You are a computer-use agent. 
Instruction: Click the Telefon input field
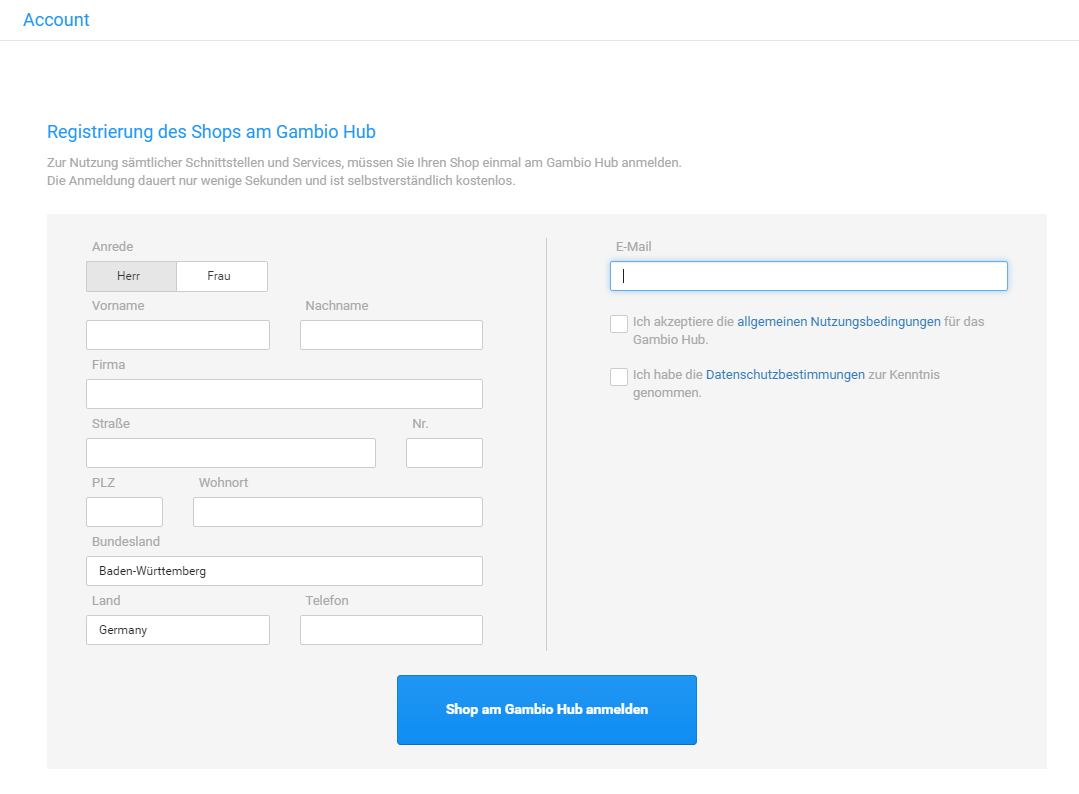click(390, 629)
